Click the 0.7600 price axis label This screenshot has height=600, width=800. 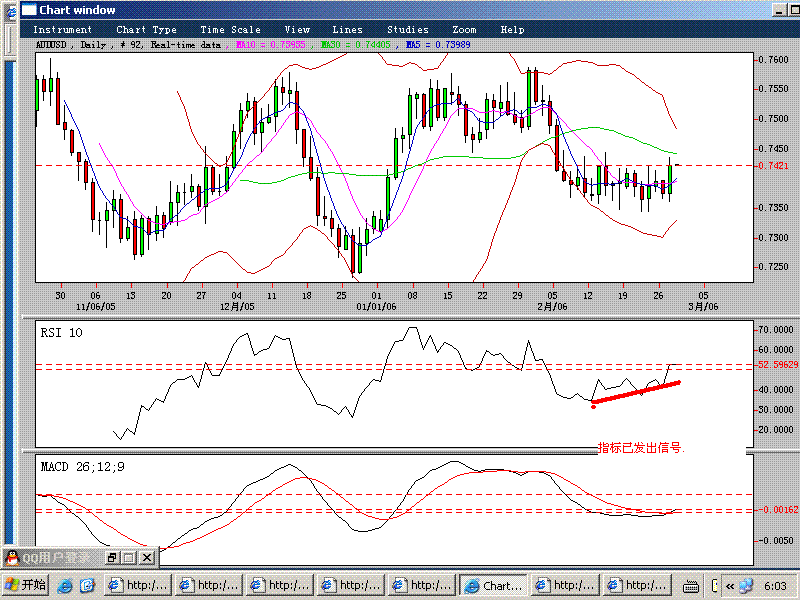773,60
